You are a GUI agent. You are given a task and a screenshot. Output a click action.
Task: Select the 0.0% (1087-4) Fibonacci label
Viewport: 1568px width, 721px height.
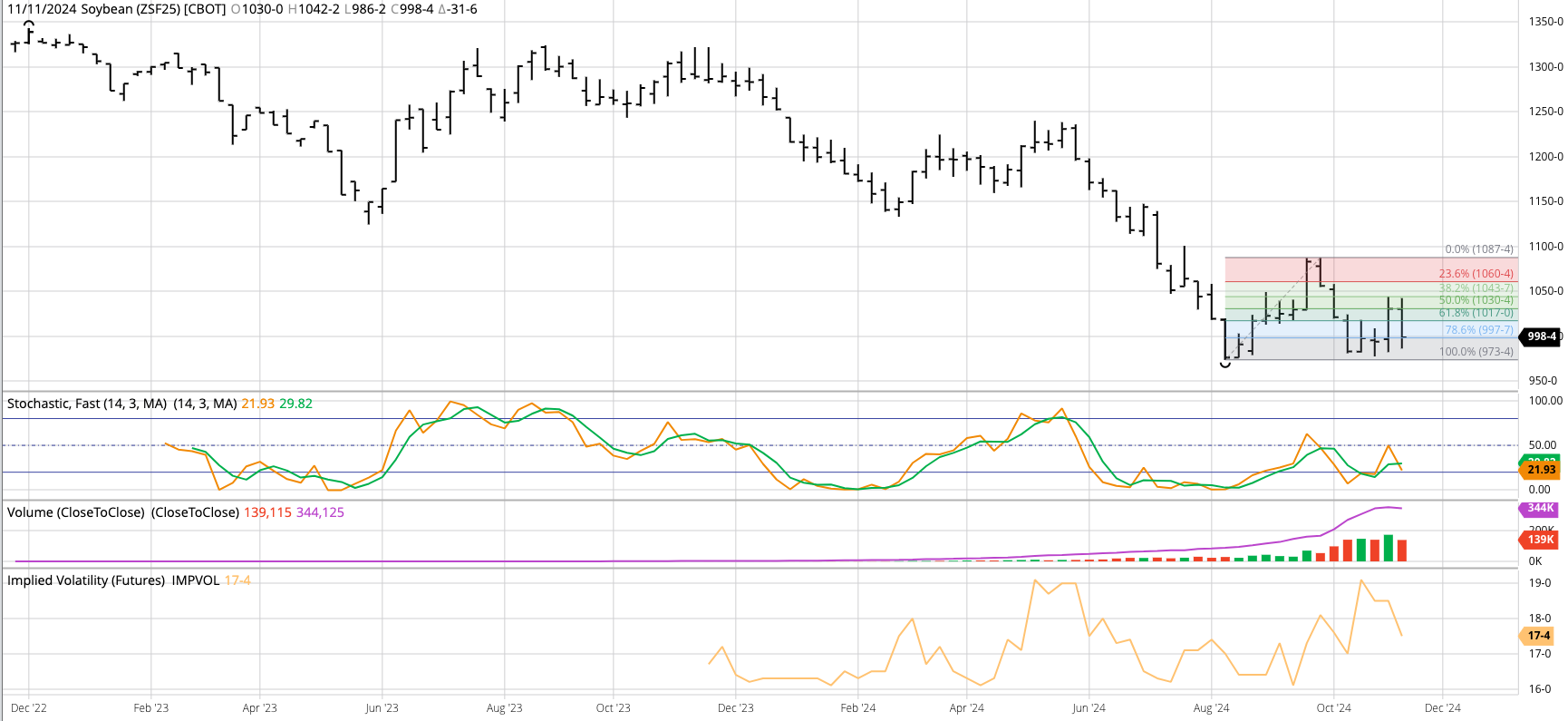tap(1479, 249)
